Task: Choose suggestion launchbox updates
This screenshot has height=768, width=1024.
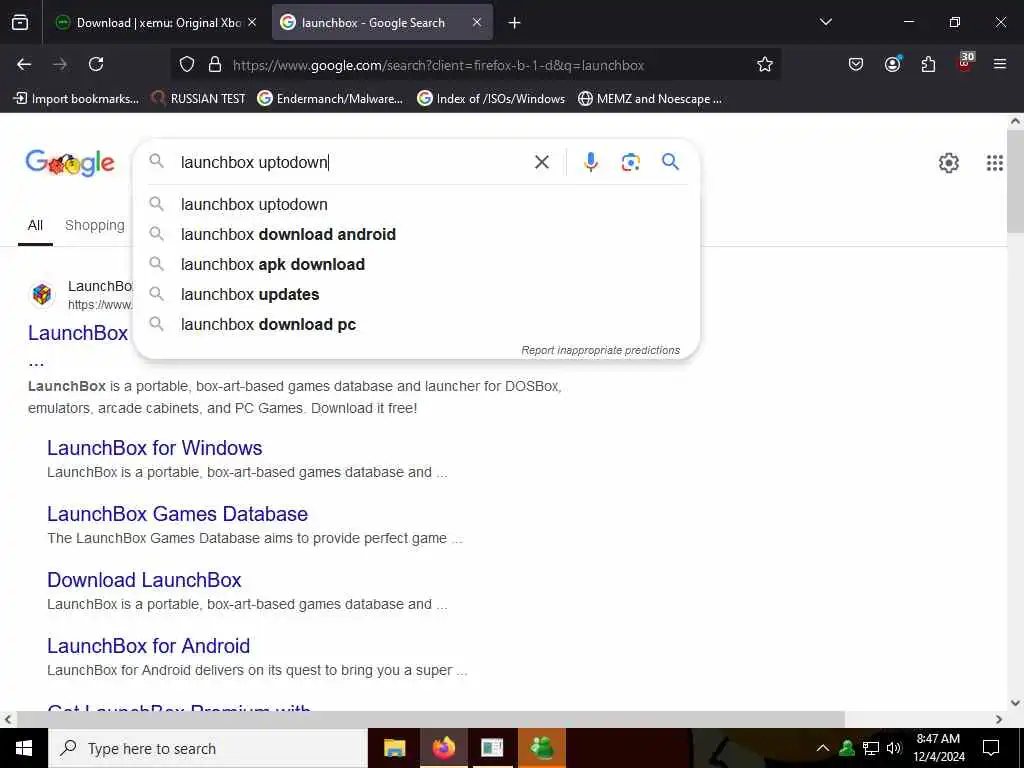Action: (417, 295)
